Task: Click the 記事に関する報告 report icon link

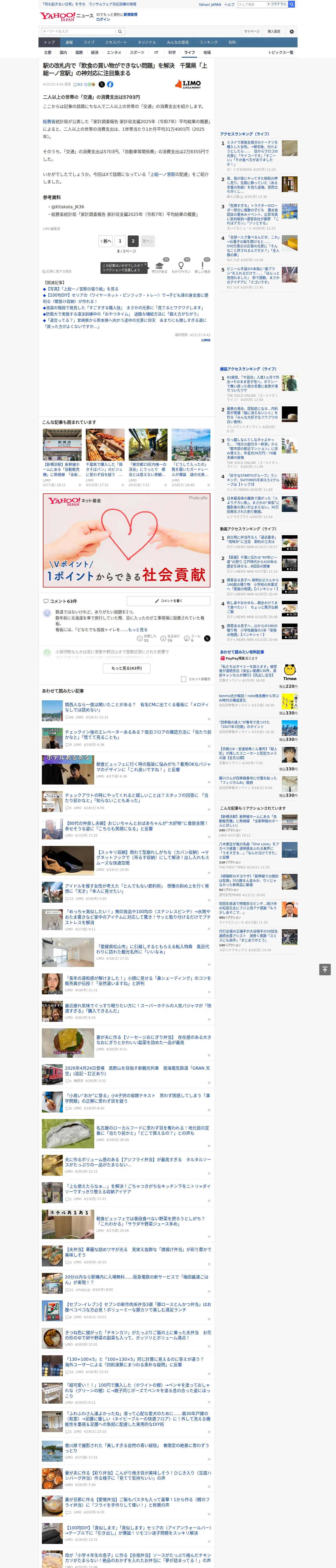Action: point(57,272)
